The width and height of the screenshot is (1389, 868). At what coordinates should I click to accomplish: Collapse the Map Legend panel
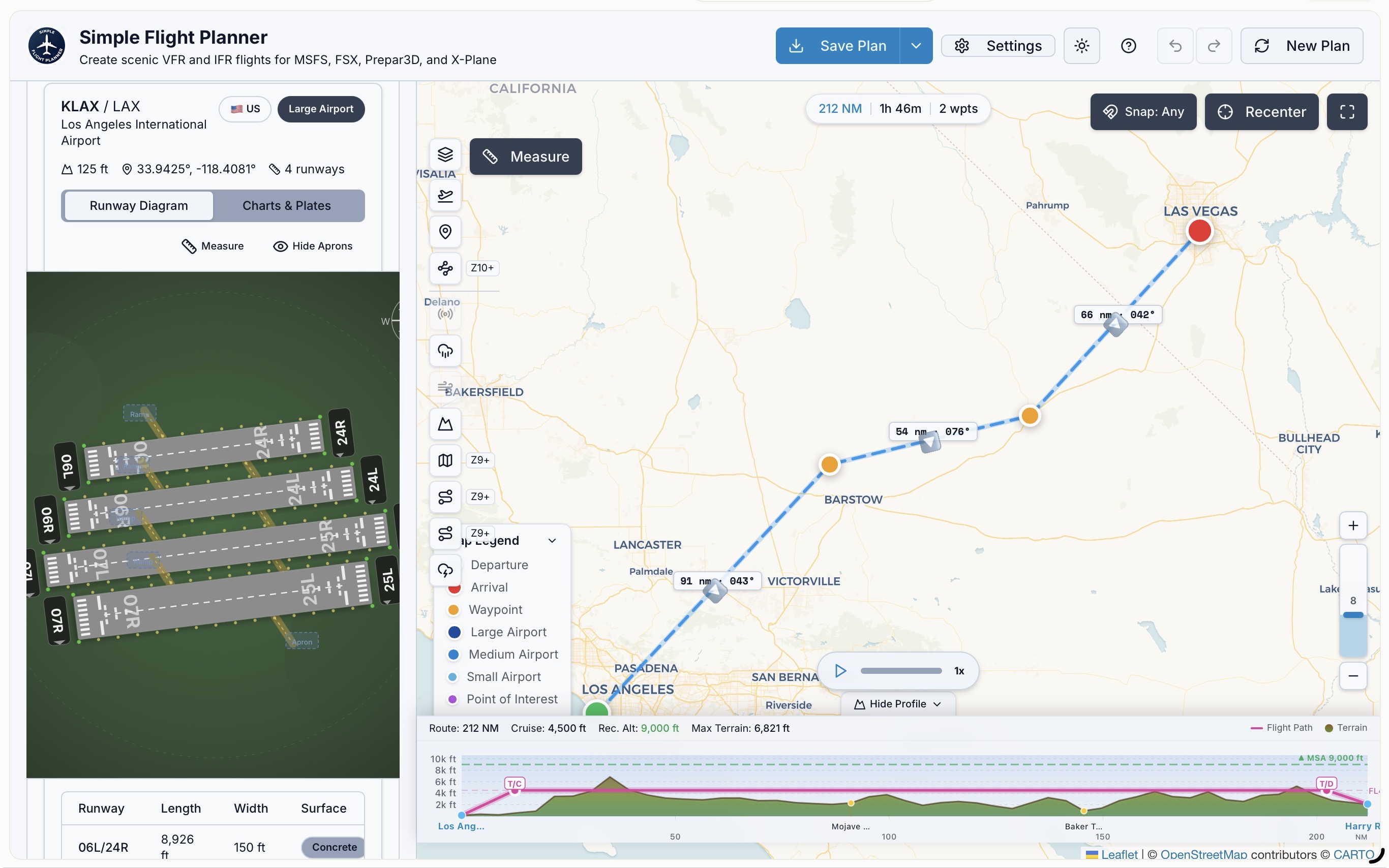pos(552,541)
